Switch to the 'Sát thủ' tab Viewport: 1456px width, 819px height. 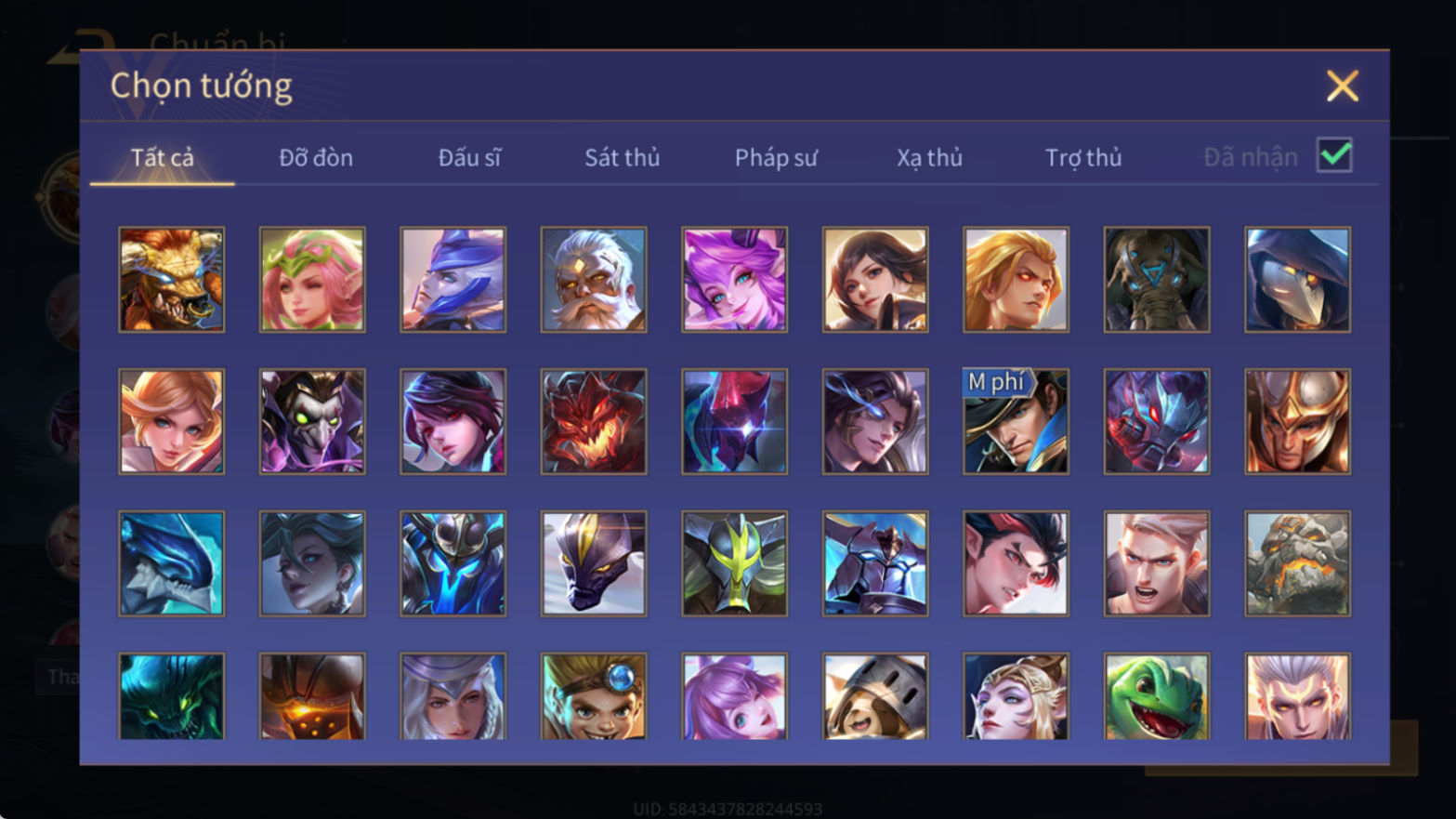(622, 158)
